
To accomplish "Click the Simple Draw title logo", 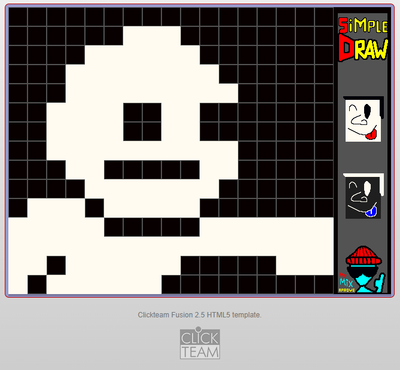I will point(363,39).
